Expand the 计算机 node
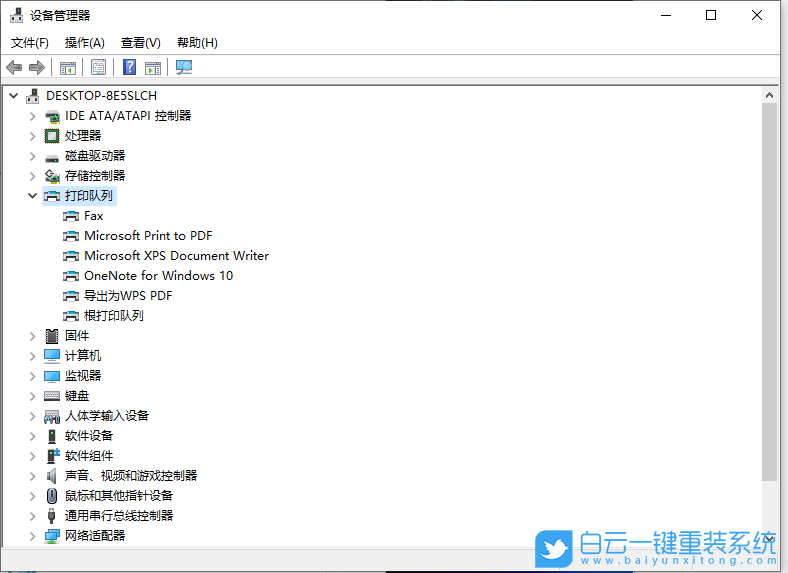Image resolution: width=788 pixels, height=573 pixels. 33,356
